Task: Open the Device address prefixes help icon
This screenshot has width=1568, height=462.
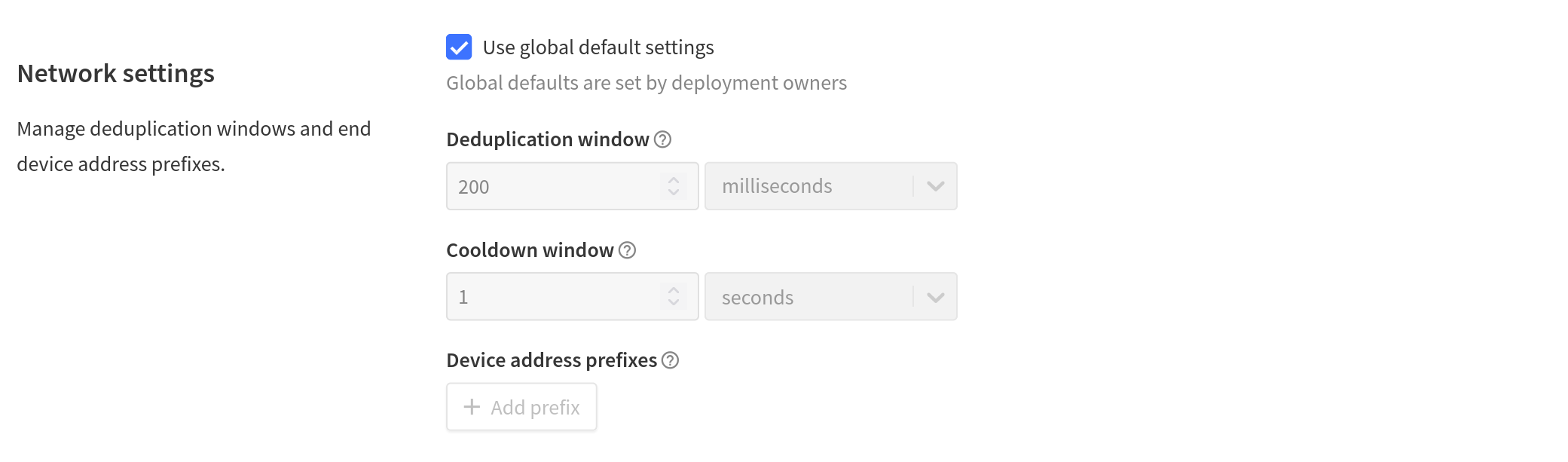Action: [x=671, y=360]
